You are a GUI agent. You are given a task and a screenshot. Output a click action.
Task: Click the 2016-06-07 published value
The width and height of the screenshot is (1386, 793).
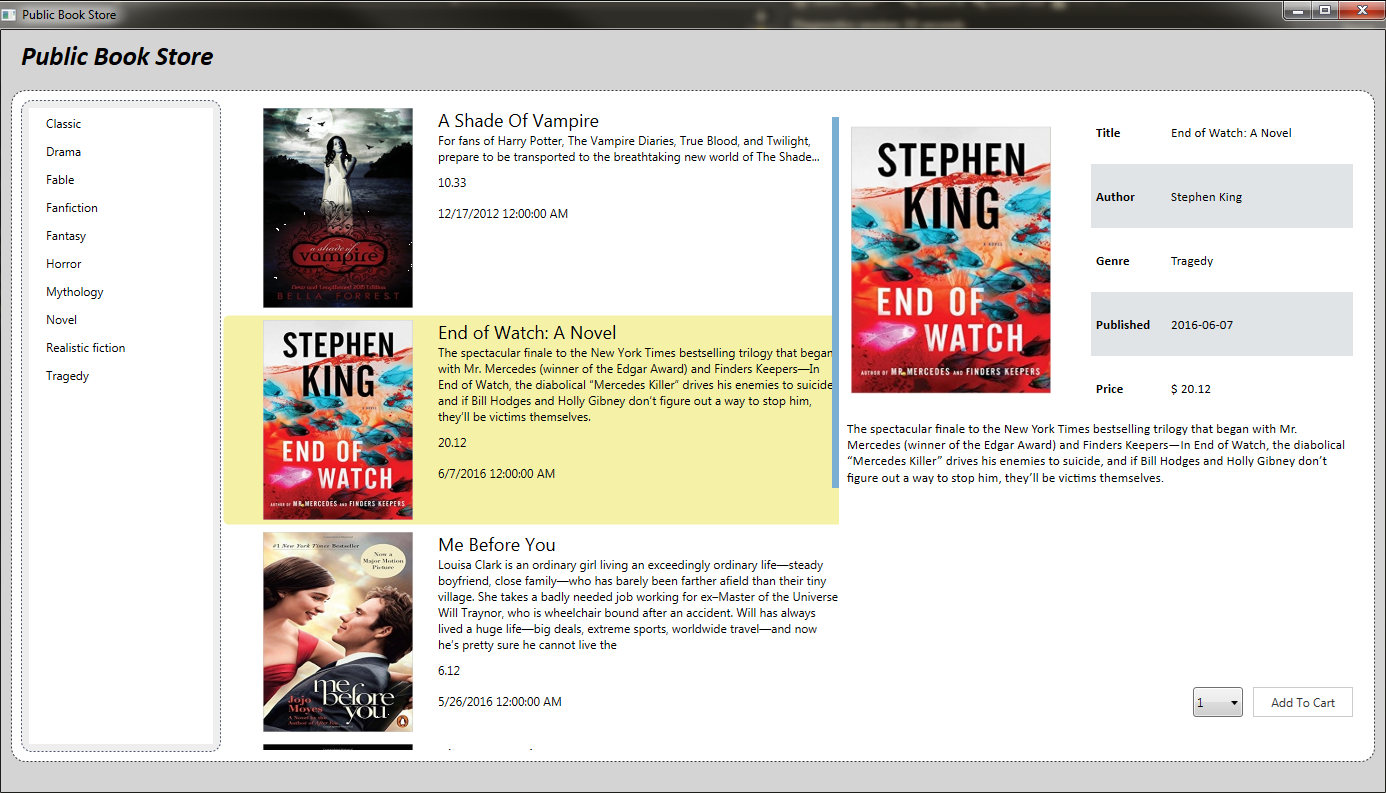(1202, 325)
